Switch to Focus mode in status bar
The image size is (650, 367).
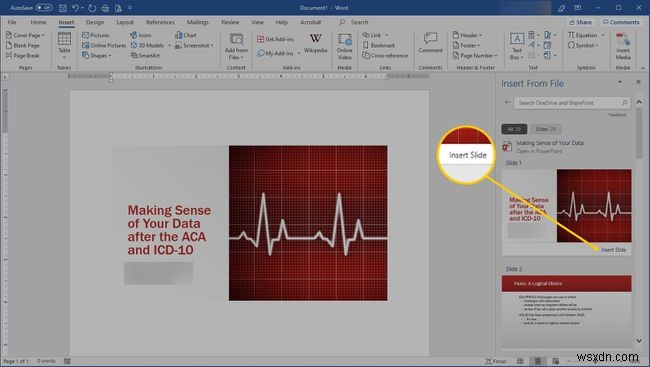[x=496, y=361]
